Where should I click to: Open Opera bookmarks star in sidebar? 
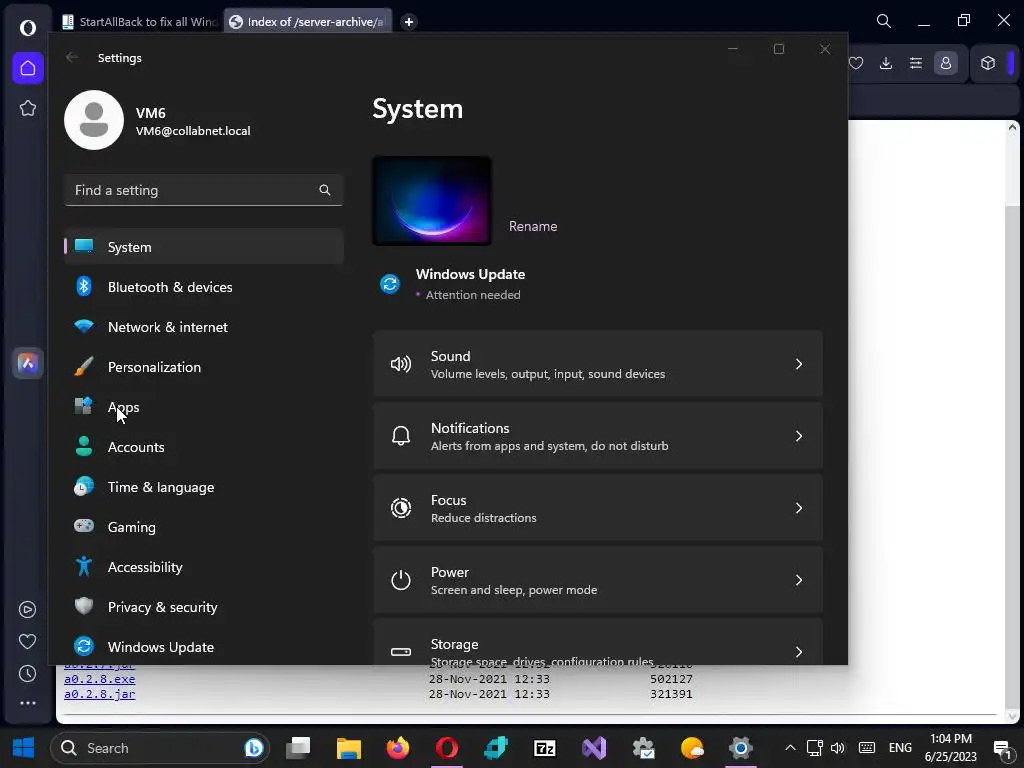click(27, 108)
